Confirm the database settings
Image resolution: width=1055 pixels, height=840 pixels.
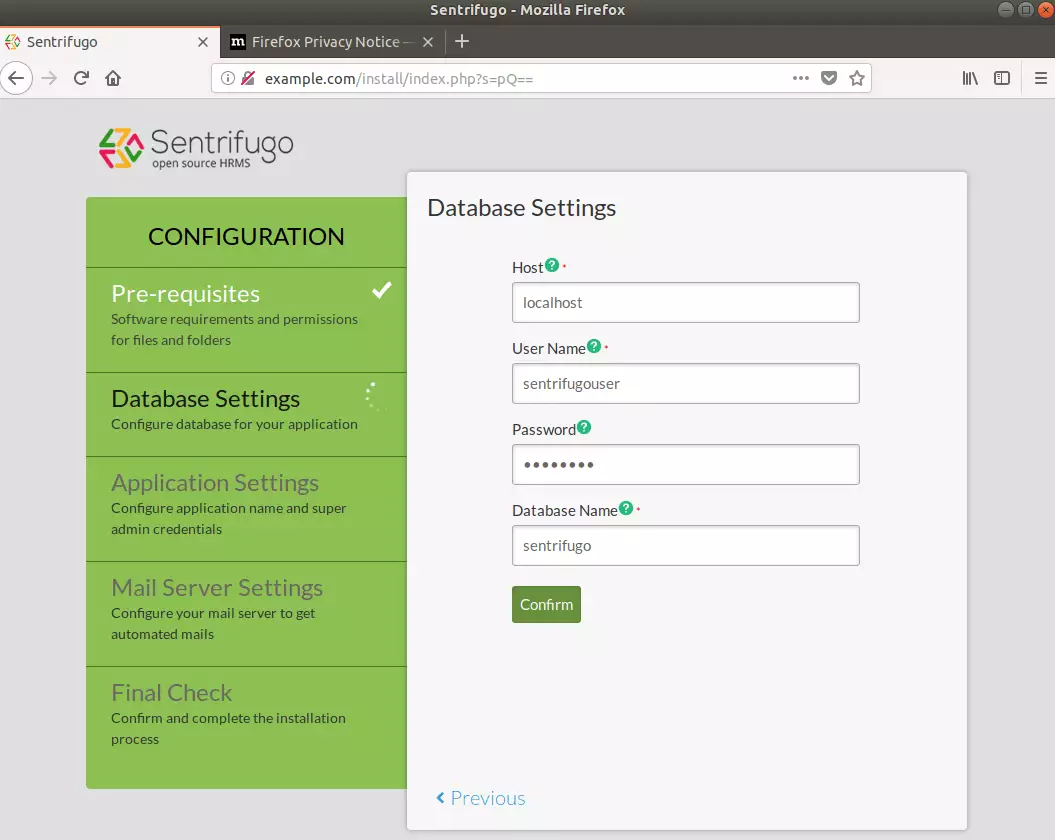[x=546, y=604]
